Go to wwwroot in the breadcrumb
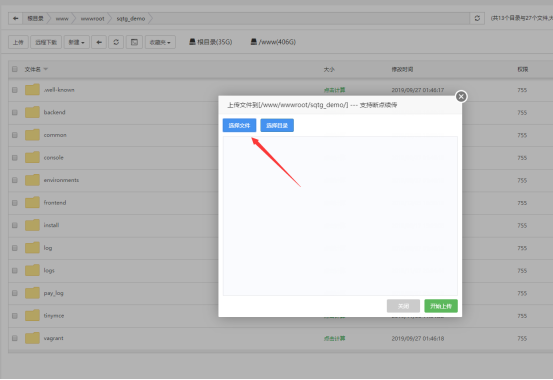The width and height of the screenshot is (553, 380). click(x=92, y=19)
